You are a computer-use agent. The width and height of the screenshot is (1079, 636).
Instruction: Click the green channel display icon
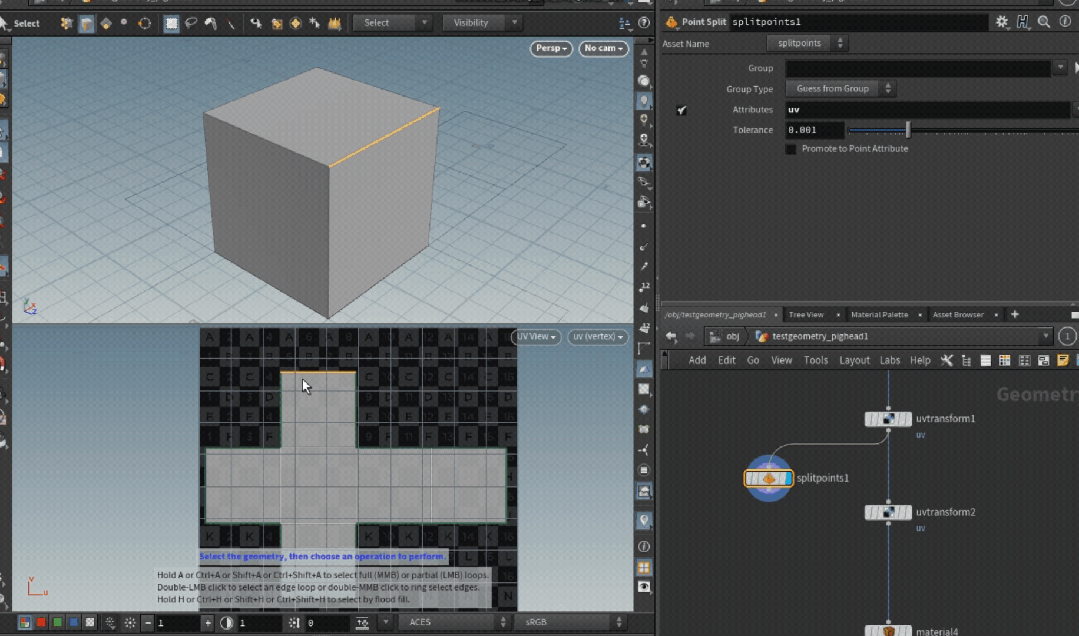(x=57, y=623)
